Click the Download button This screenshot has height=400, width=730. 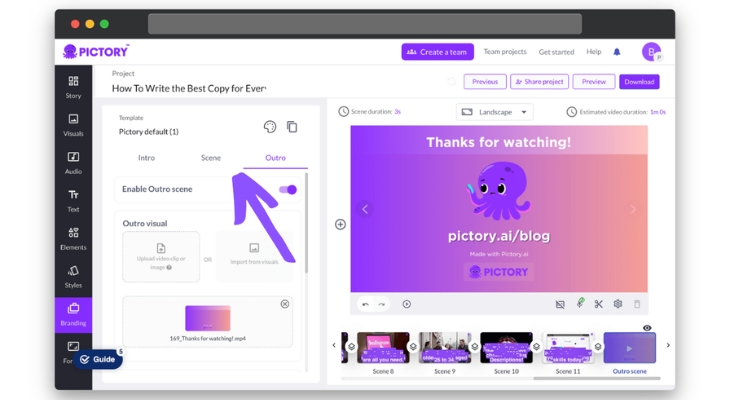point(639,82)
